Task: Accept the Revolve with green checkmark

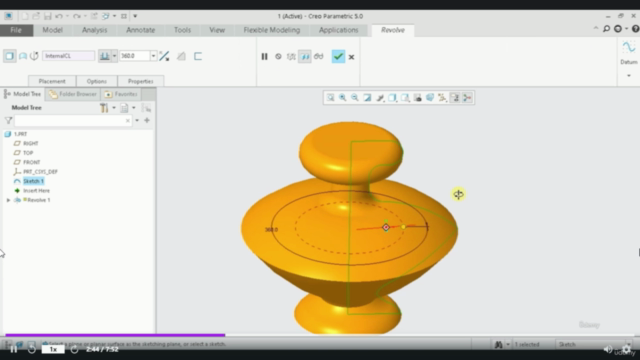Action: point(338,56)
